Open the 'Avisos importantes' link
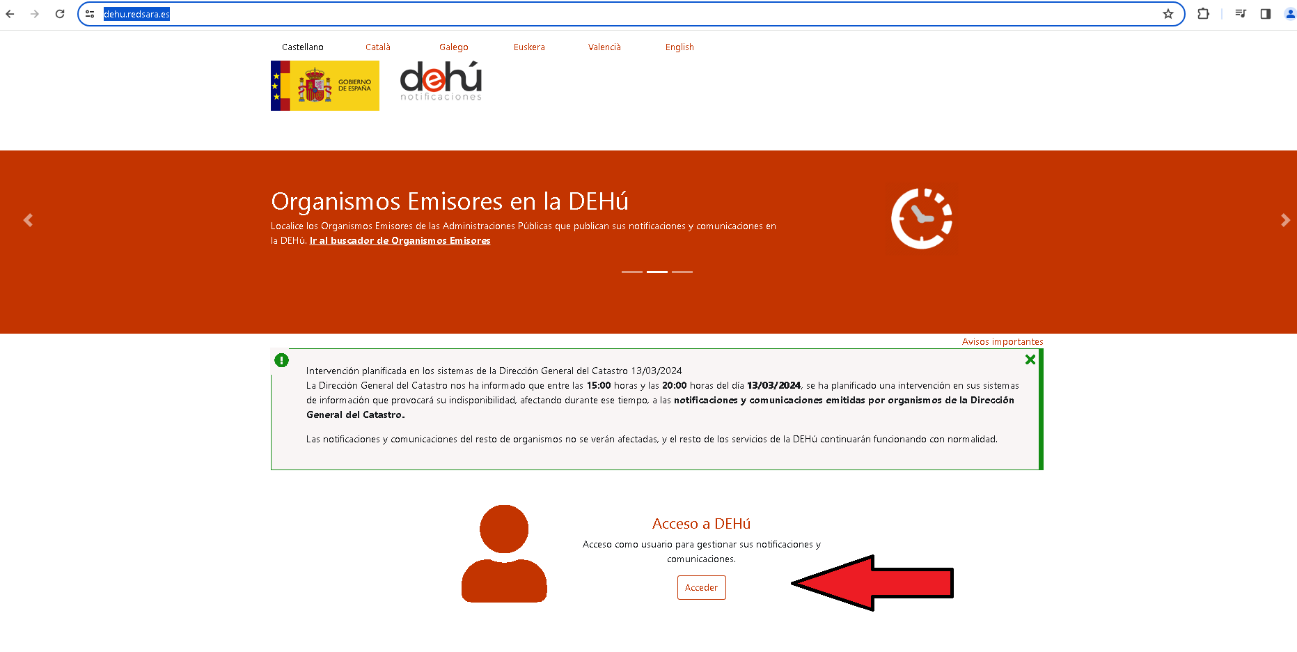The width and height of the screenshot is (1297, 652). (1002, 342)
